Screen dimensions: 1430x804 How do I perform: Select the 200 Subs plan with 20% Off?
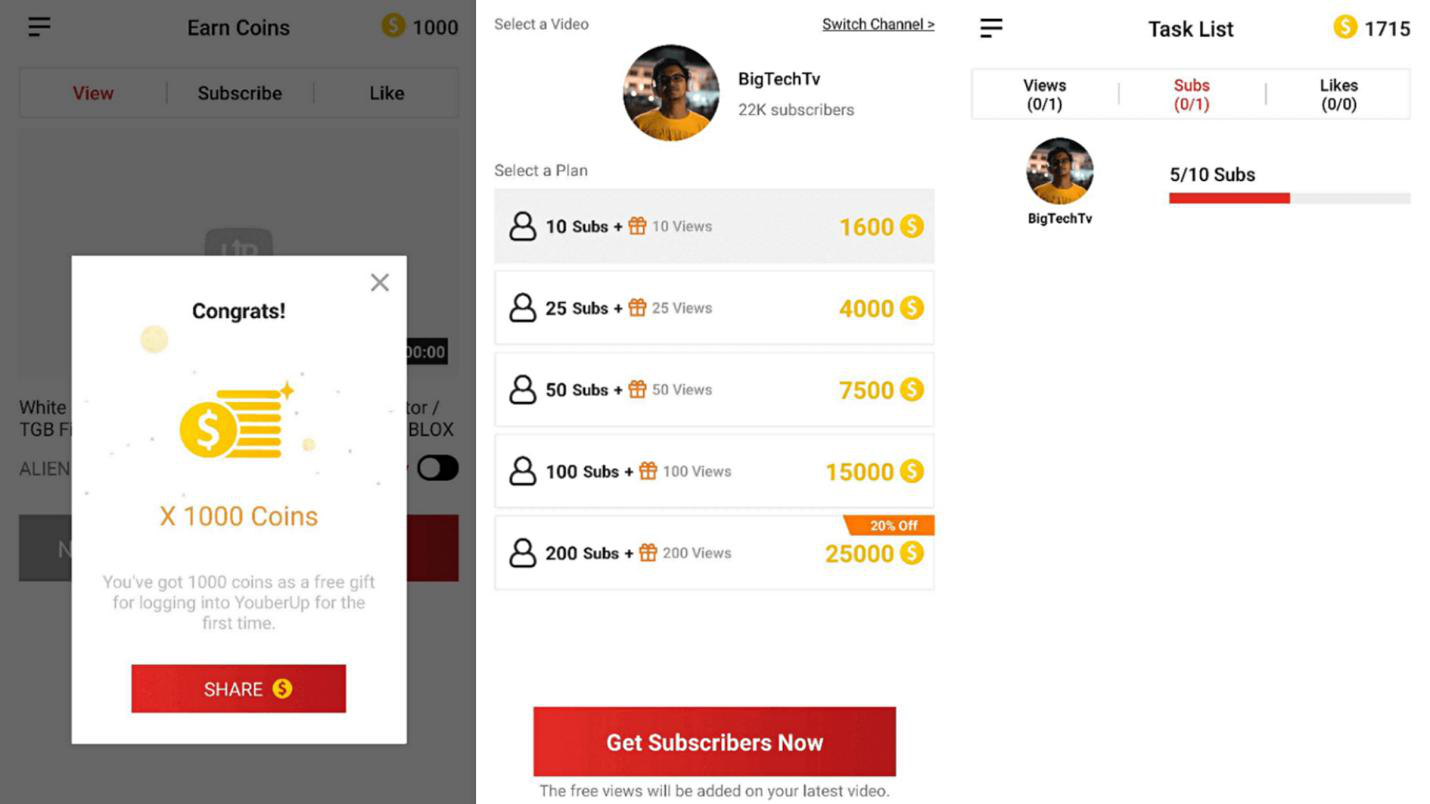pos(714,552)
